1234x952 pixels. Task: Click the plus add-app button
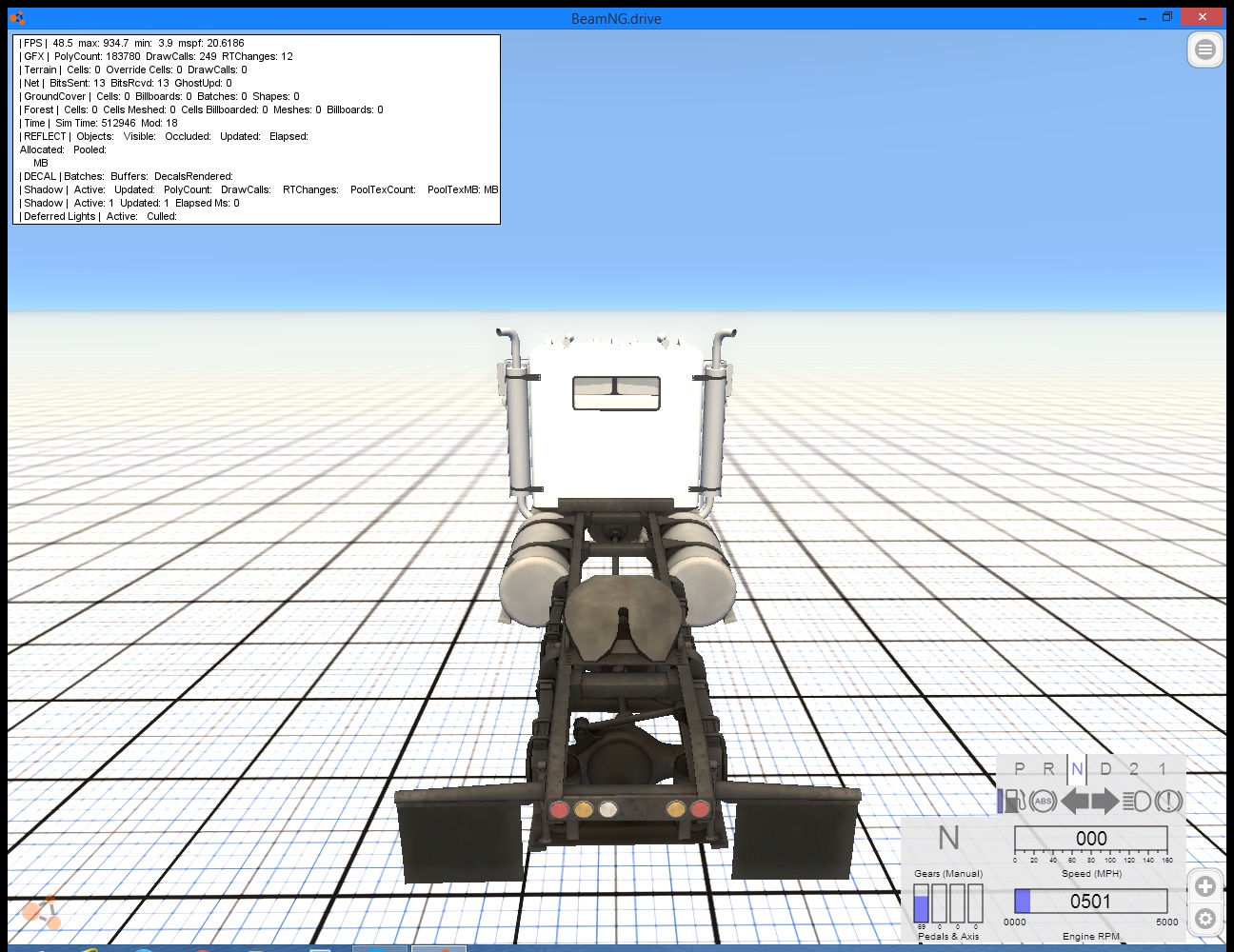[x=1204, y=886]
